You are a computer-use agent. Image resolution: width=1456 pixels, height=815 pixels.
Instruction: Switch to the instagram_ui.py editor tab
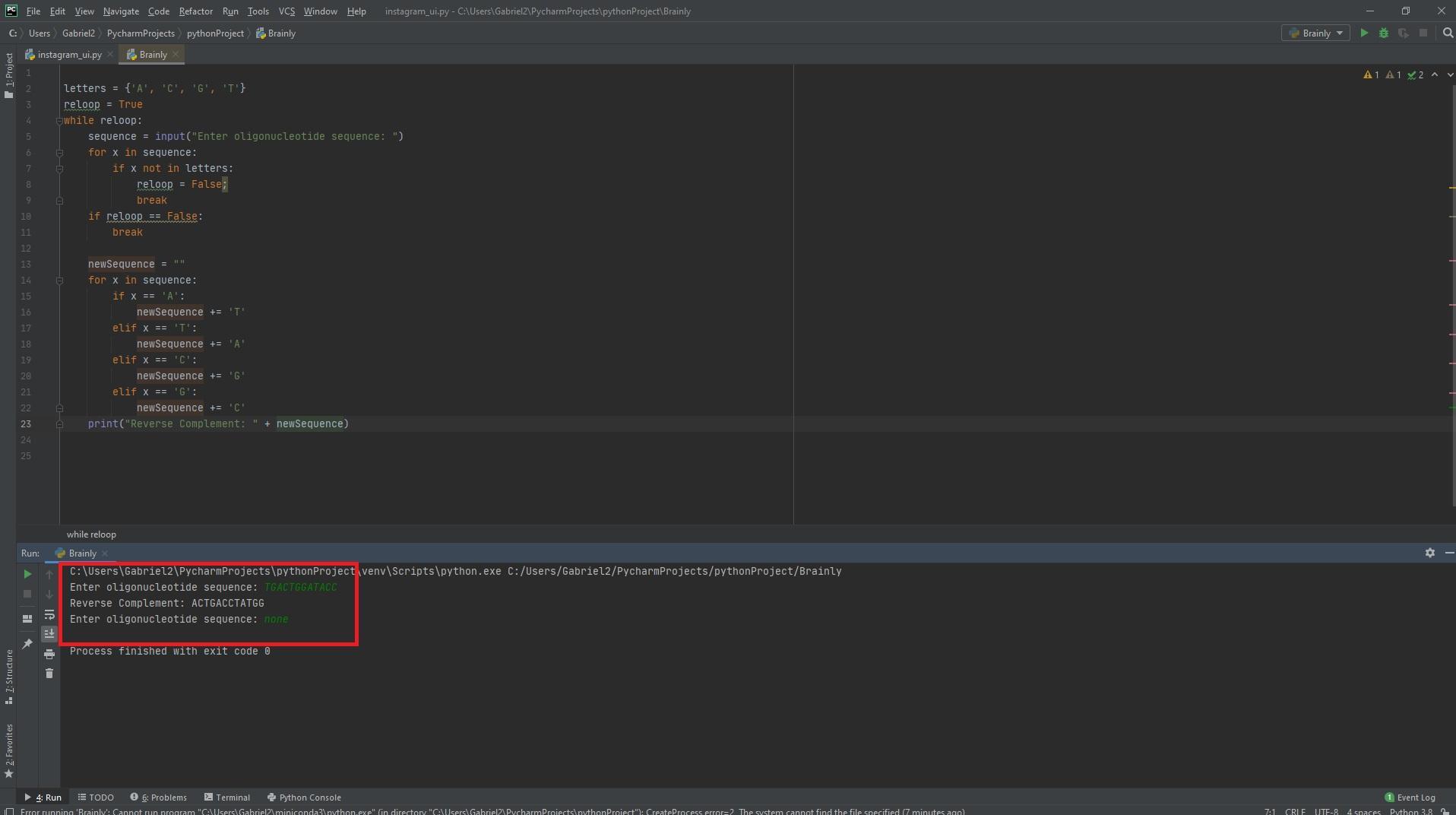68,55
